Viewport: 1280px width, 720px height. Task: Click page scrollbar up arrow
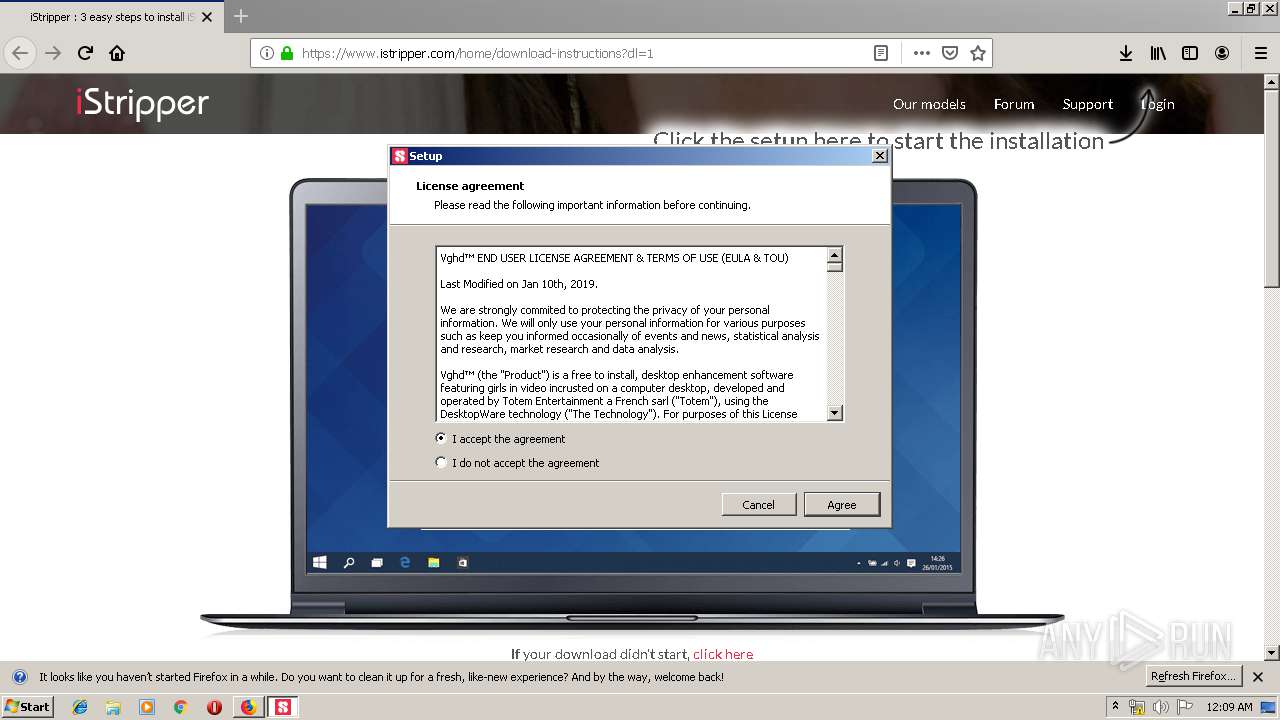pyautogui.click(x=1271, y=80)
